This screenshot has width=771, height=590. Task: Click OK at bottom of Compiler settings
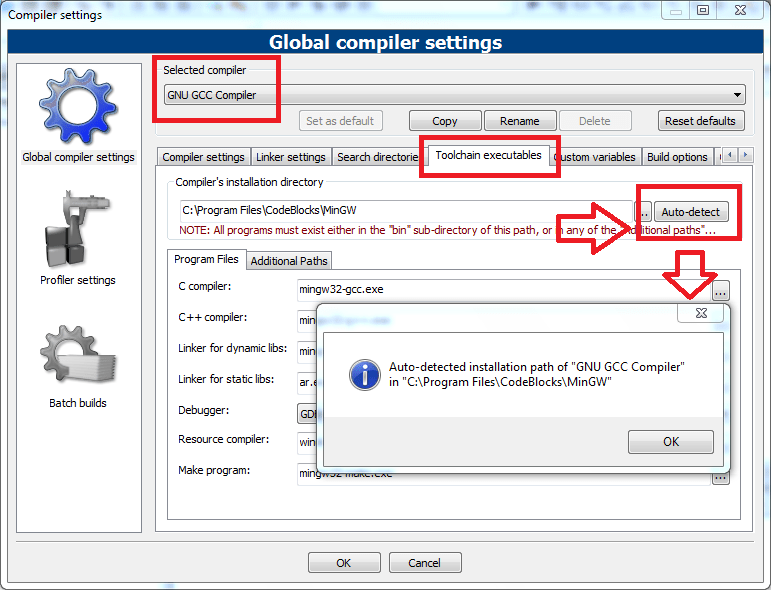coord(344,562)
